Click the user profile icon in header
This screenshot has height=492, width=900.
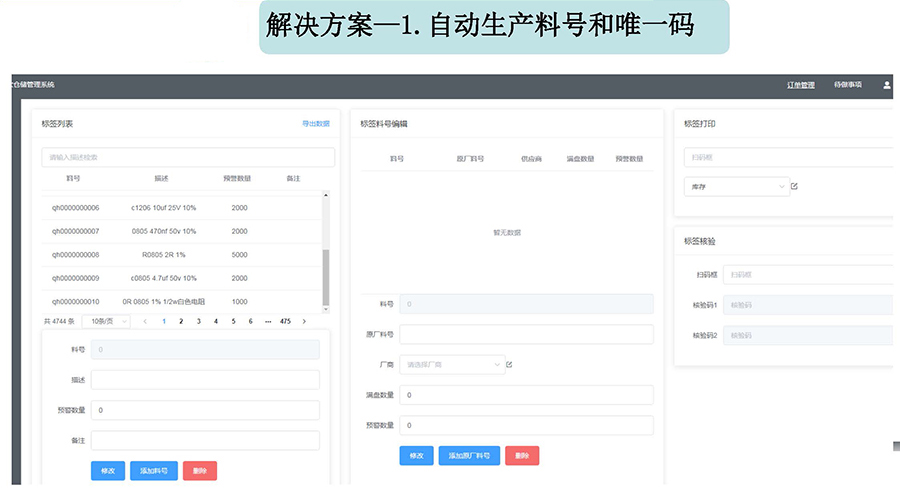(x=886, y=85)
